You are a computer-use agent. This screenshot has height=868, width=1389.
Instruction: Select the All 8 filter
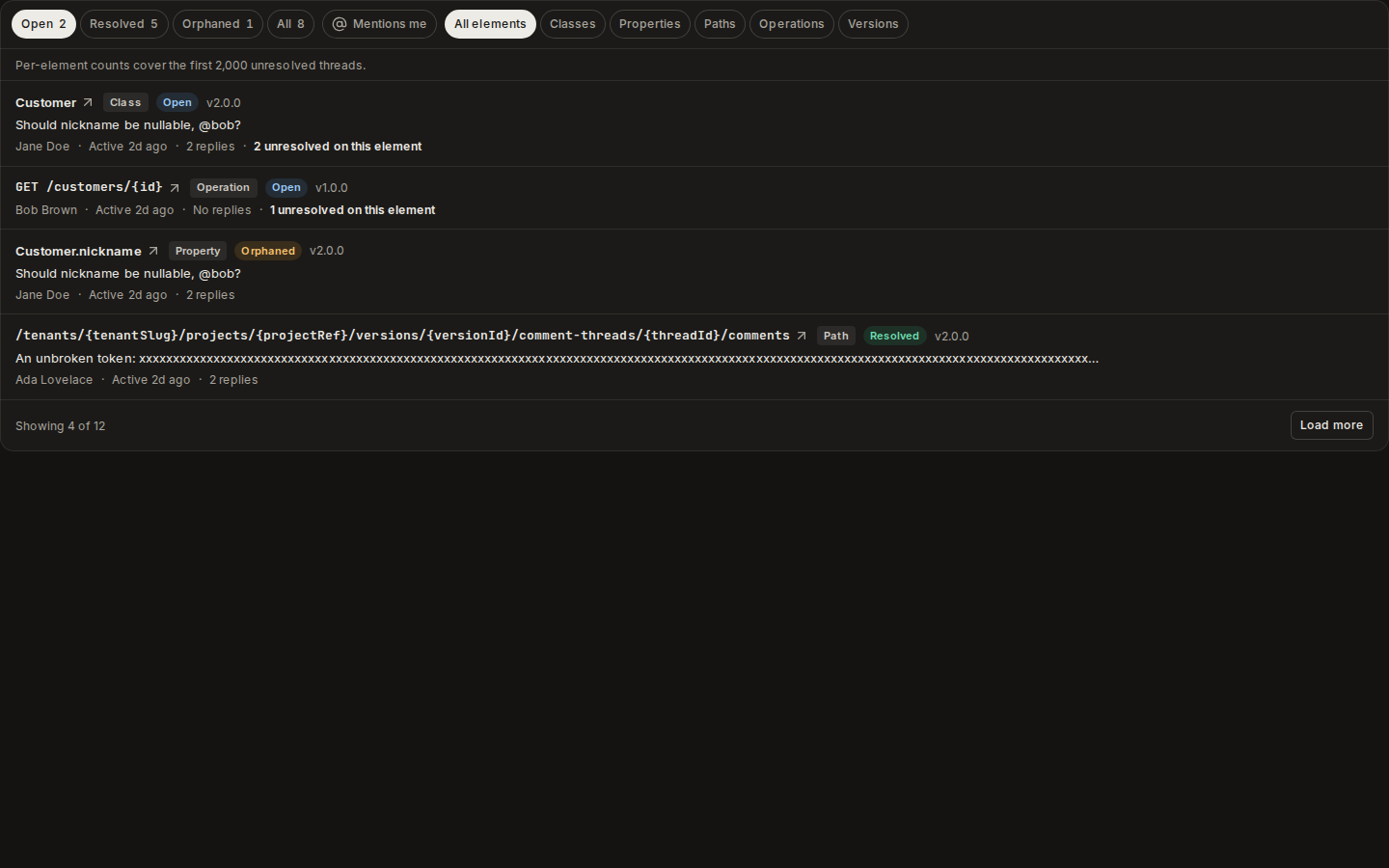[x=290, y=24]
